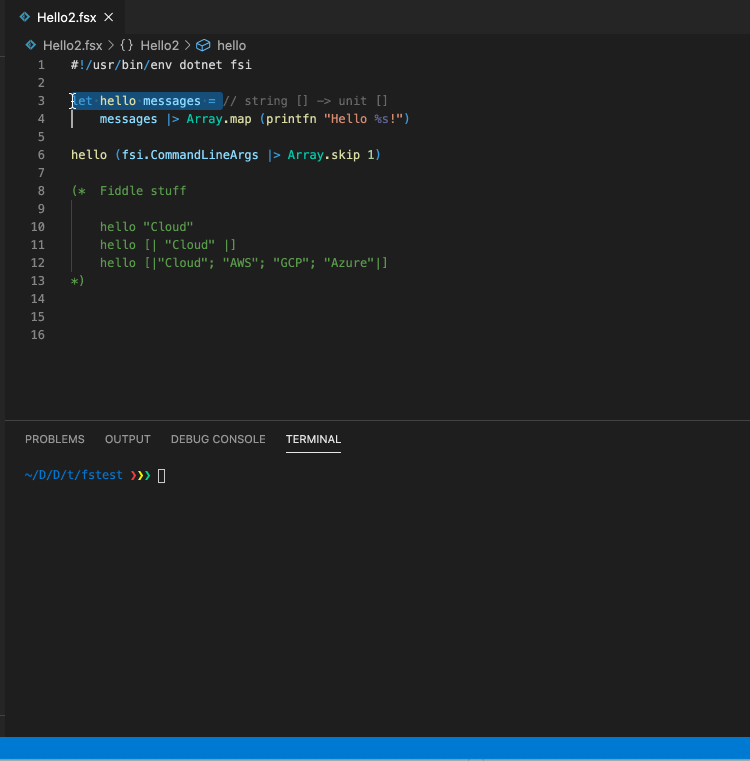Close the Hello2.fsx editor tab

coord(109,17)
